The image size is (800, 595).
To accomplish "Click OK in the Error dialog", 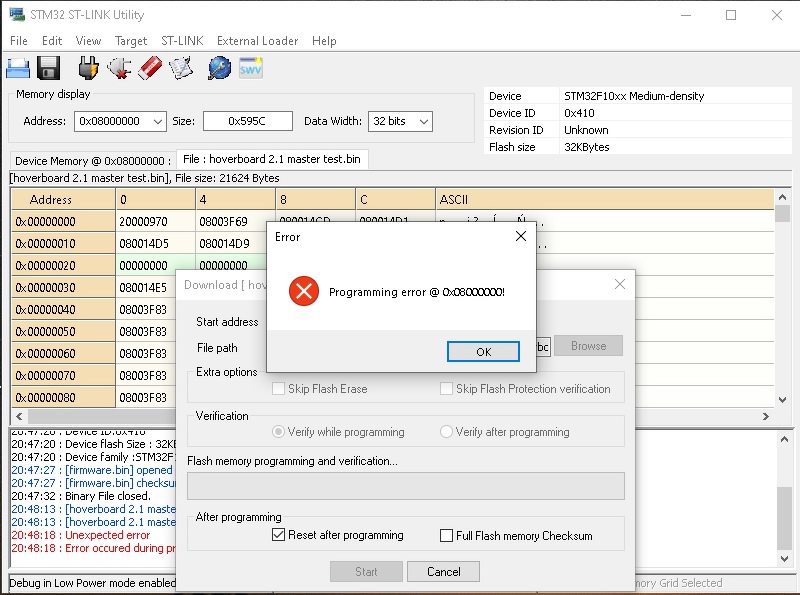I will [483, 352].
